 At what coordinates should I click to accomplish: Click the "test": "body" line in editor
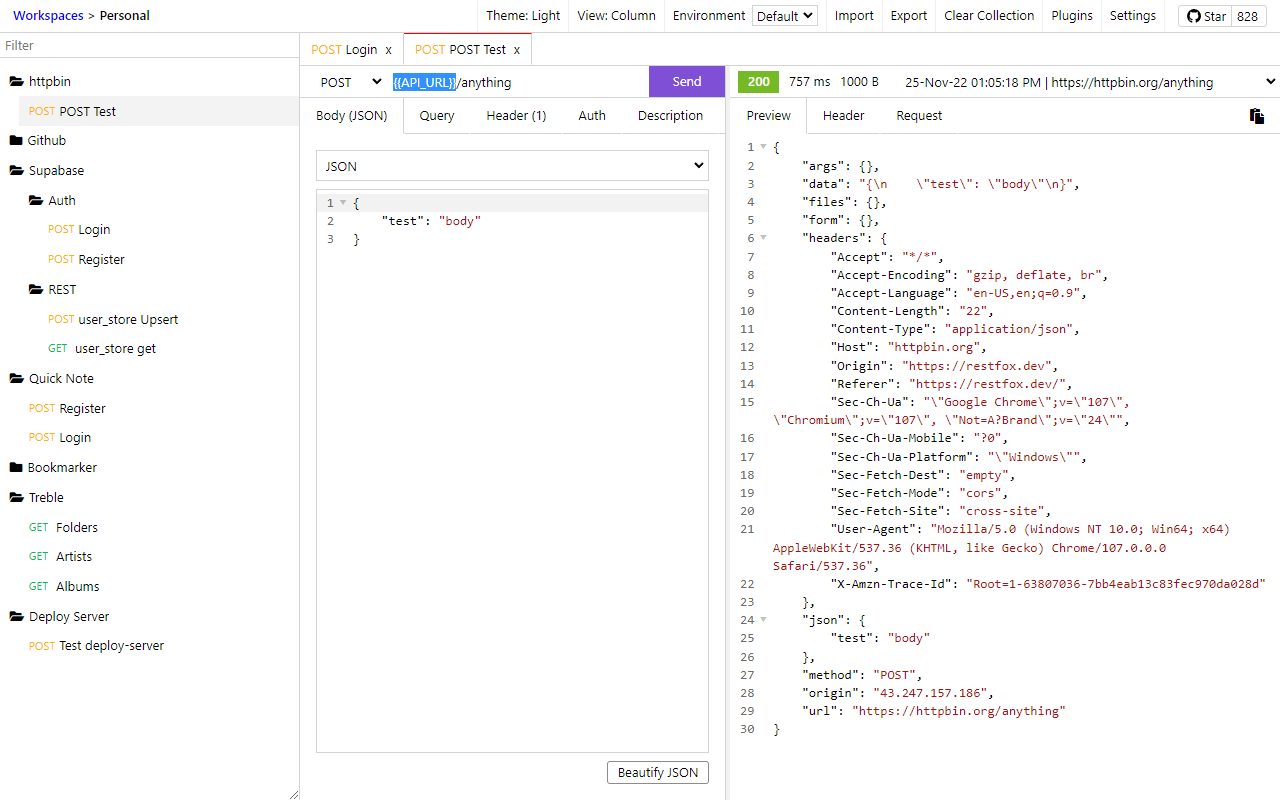coord(431,221)
